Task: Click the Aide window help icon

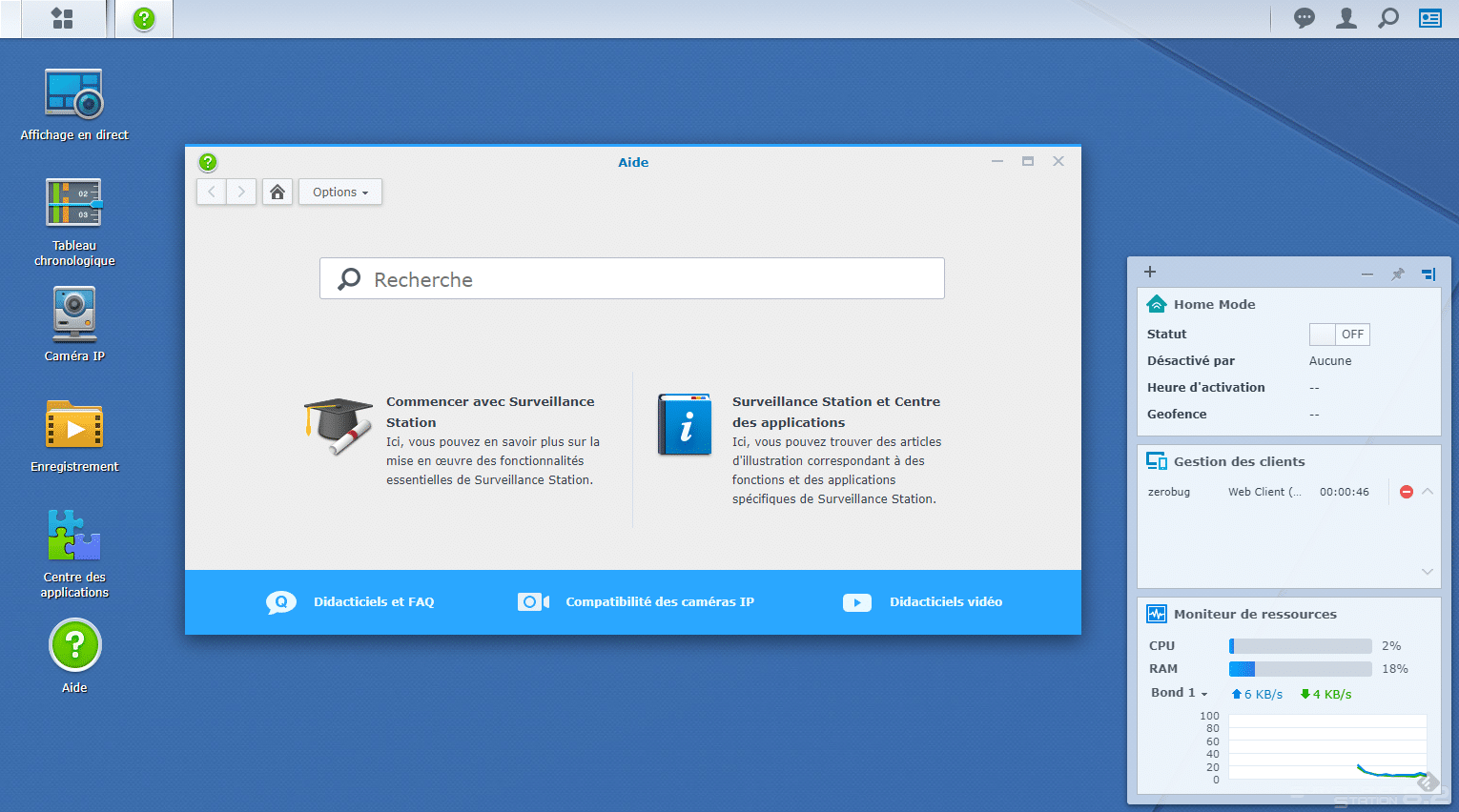Action: click(208, 162)
